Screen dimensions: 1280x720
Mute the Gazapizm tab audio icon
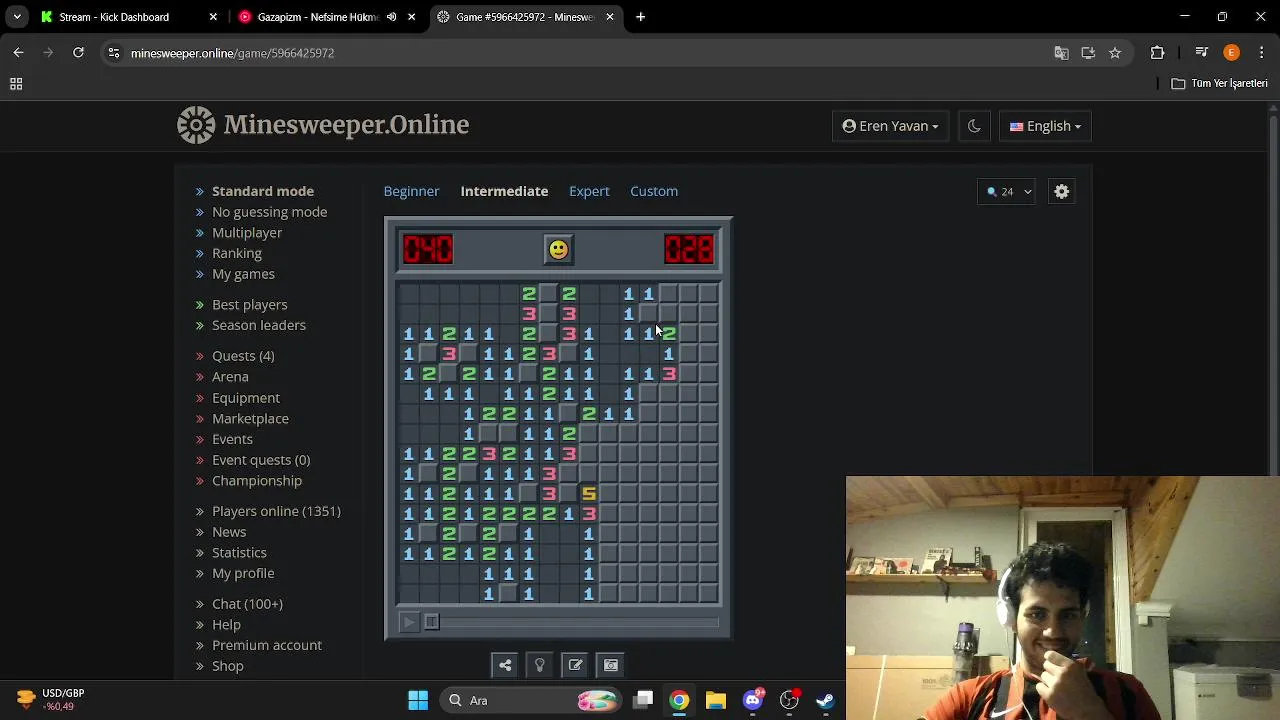pos(391,17)
